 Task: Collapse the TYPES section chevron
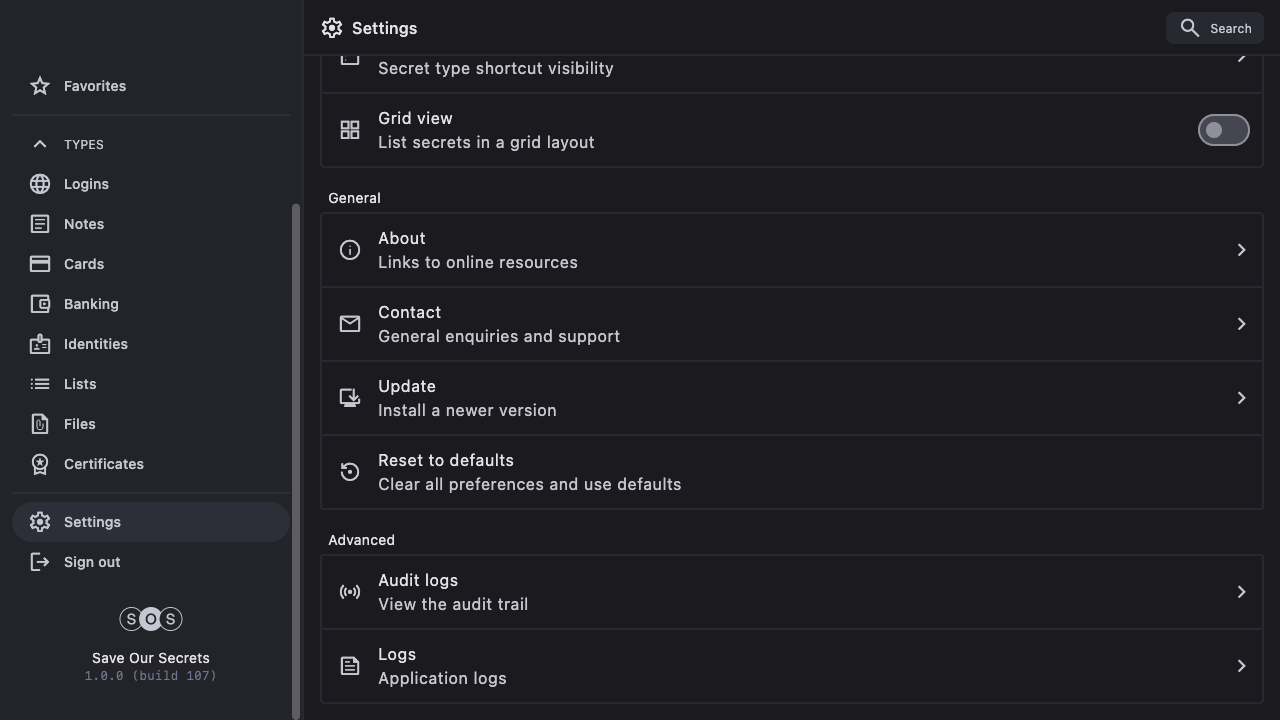40,144
